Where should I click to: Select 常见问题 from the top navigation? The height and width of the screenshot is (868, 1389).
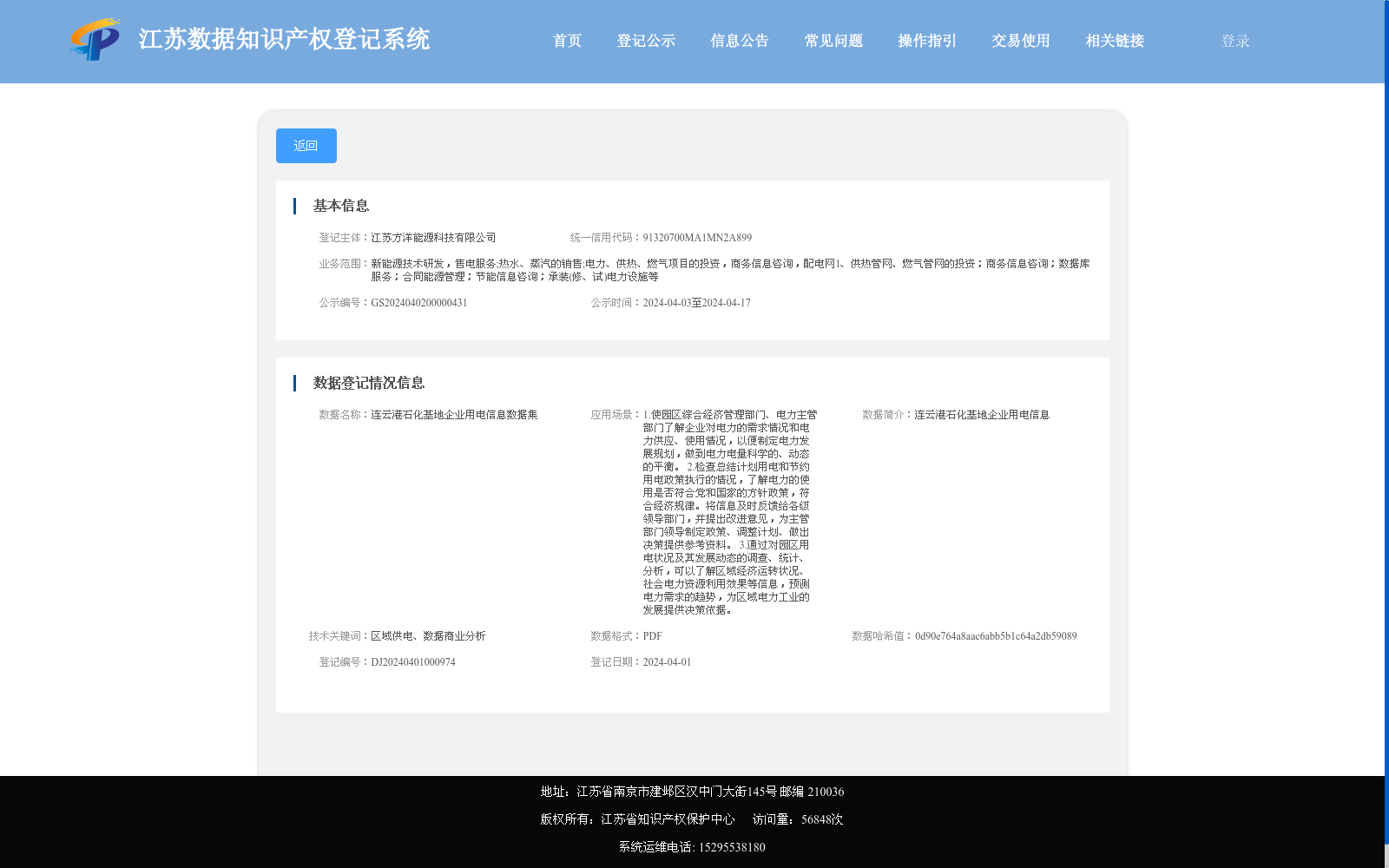tap(833, 41)
